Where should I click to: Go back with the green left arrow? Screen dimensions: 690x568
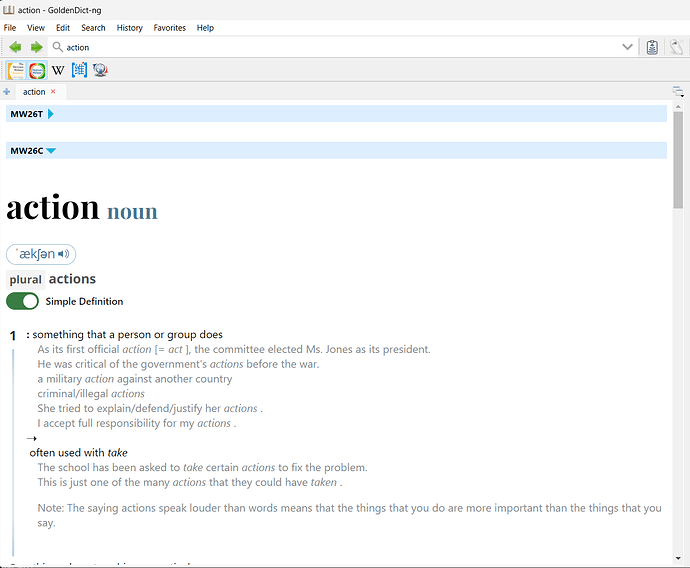coord(15,47)
